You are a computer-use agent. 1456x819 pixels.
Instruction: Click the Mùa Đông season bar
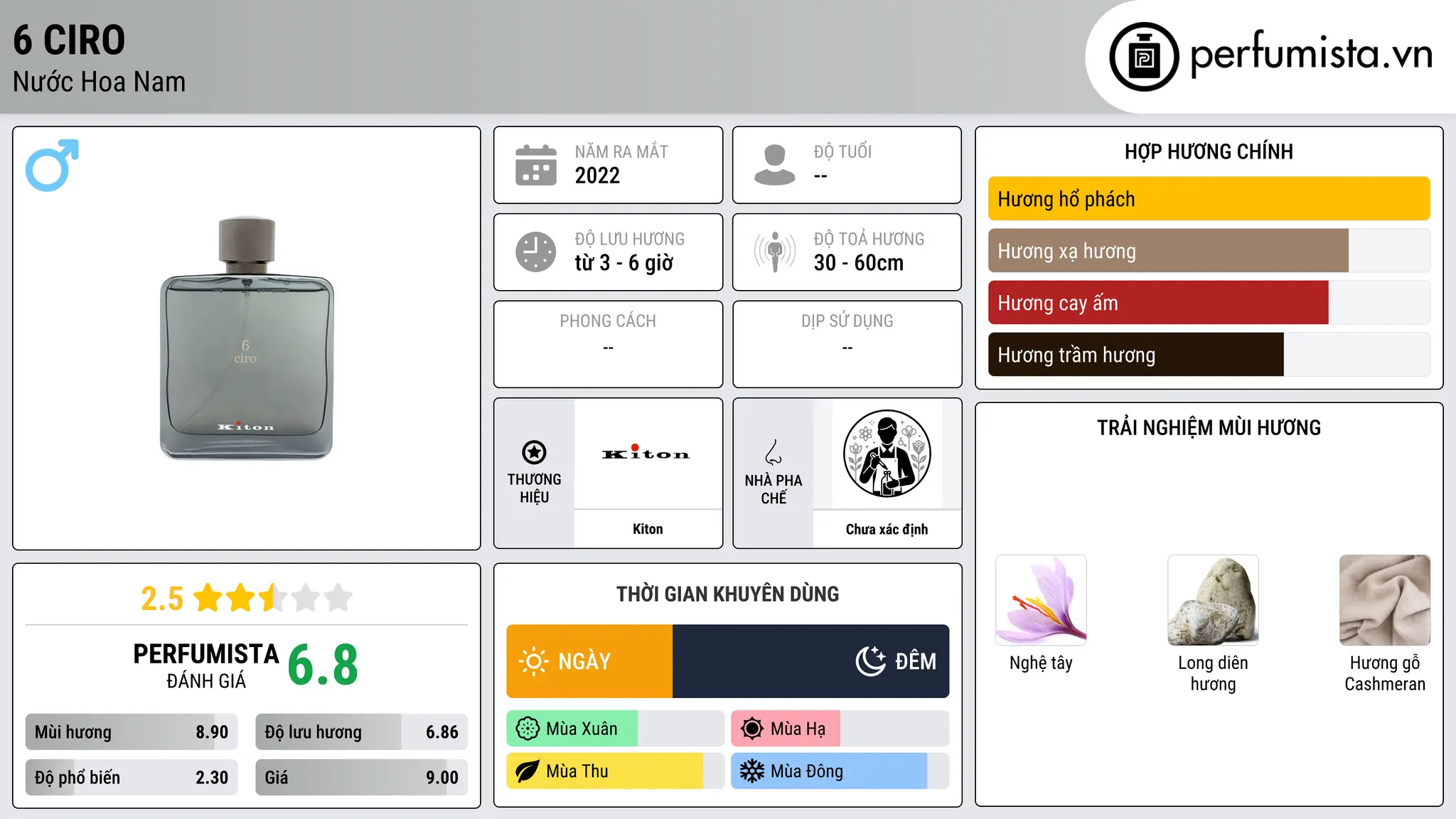click(x=840, y=771)
